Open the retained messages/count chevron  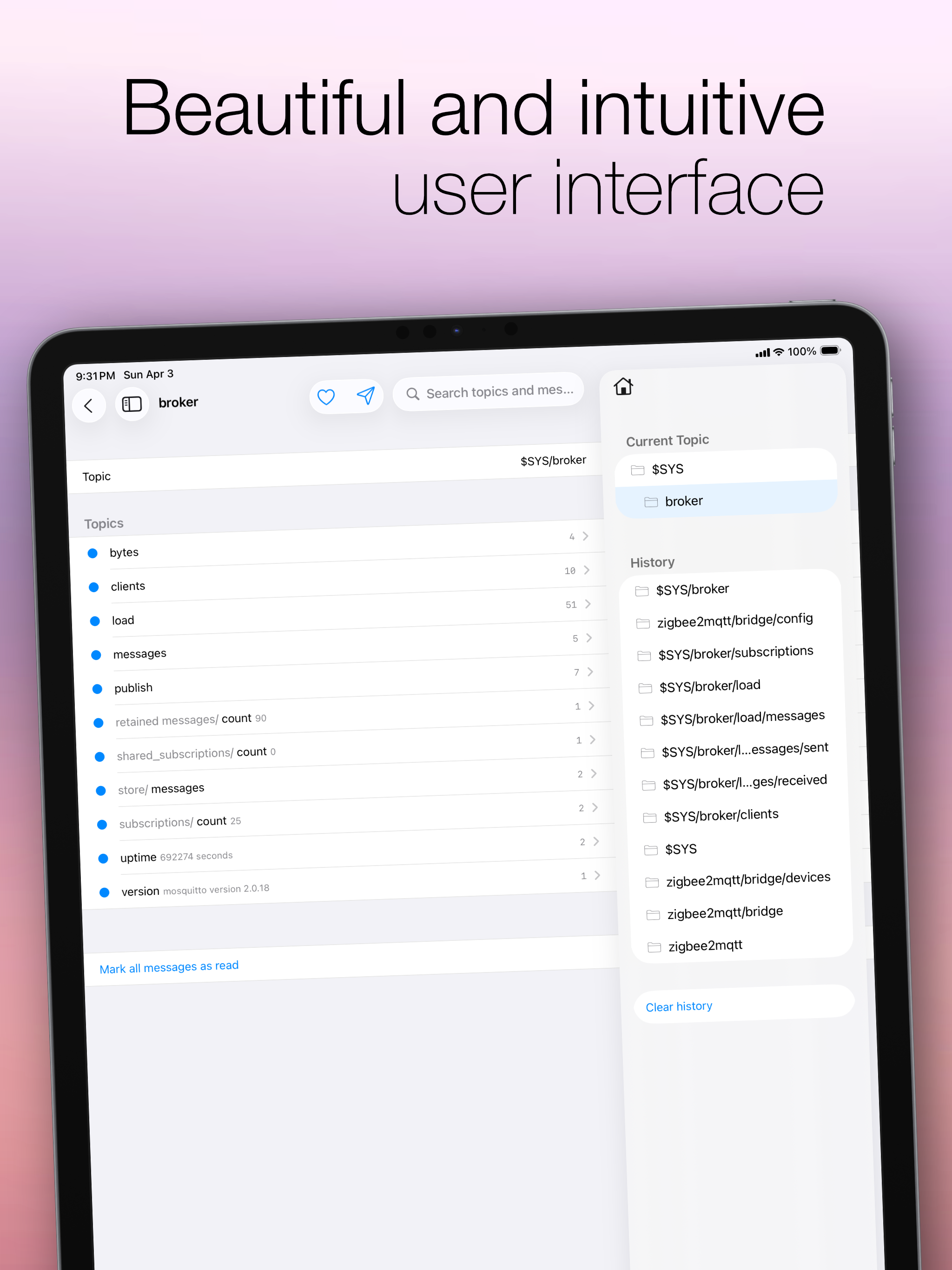pyautogui.click(x=591, y=705)
